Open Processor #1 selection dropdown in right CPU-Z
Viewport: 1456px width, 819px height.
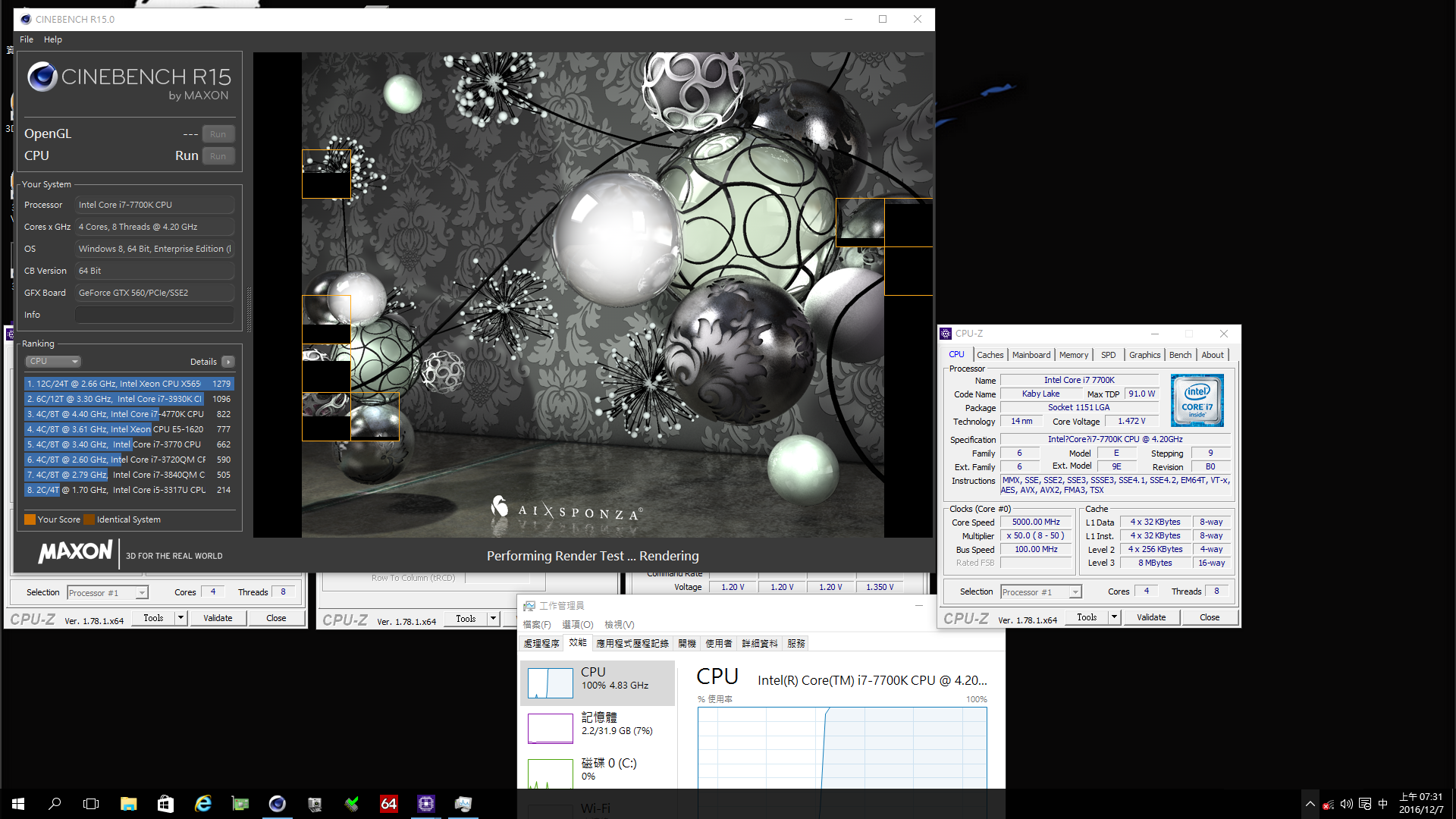coord(1041,592)
